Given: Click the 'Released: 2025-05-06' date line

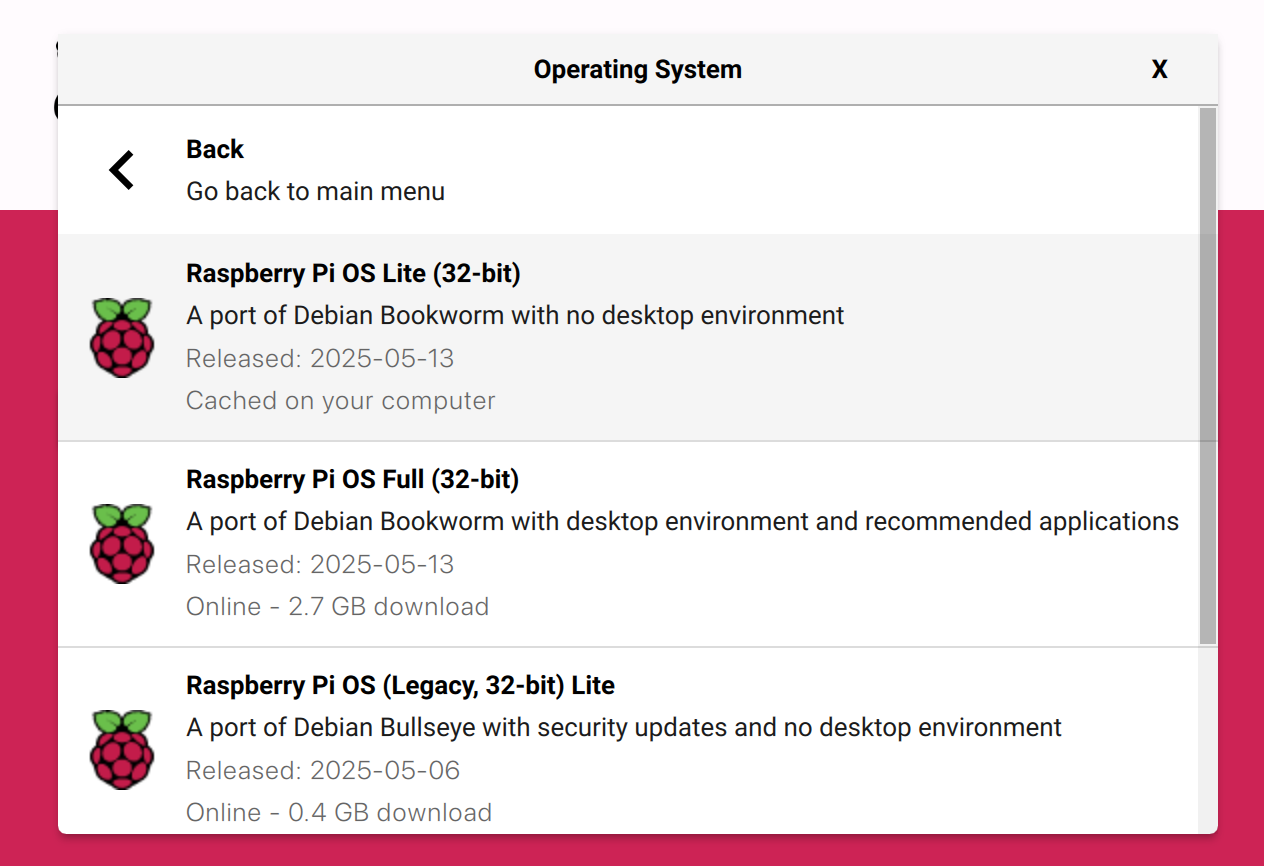Looking at the screenshot, I should tap(323, 770).
